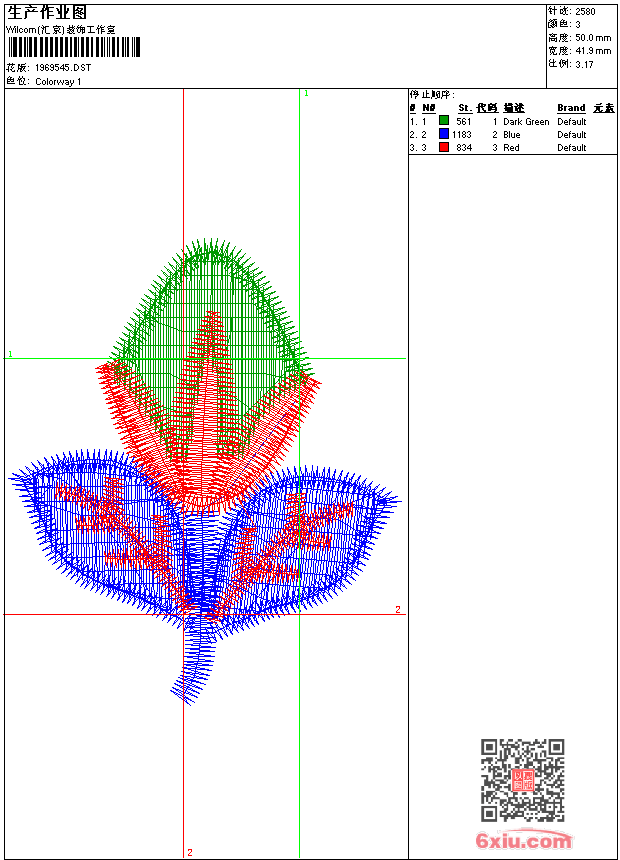Click the Blue thread color swatch
620x860 pixels.
[444, 134]
